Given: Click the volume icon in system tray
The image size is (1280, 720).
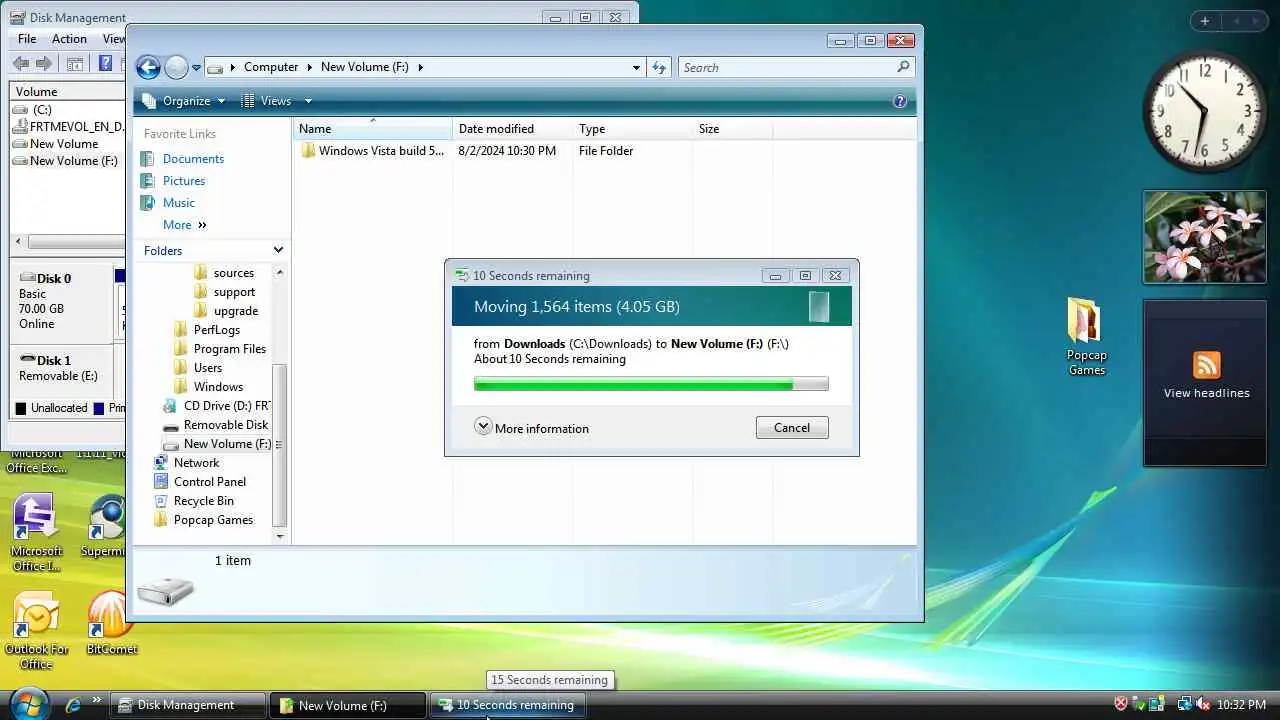Looking at the screenshot, I should click(x=1203, y=705).
